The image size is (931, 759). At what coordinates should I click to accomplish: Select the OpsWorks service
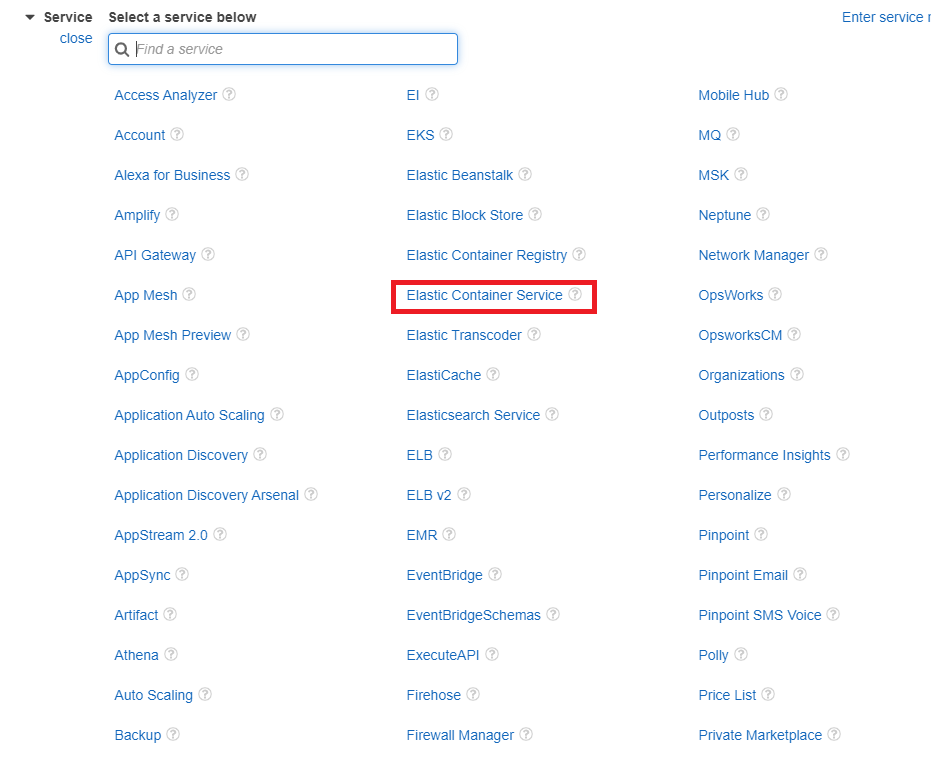(x=730, y=295)
